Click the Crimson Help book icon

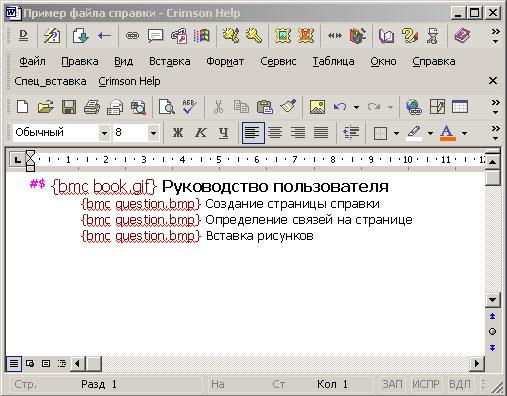point(462,35)
